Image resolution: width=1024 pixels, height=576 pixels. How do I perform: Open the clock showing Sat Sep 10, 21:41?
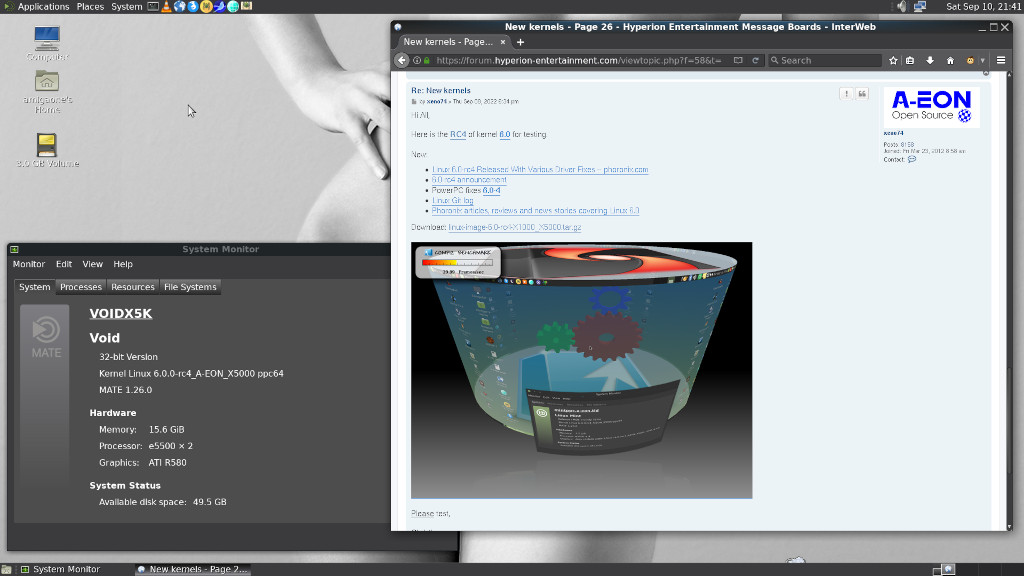point(984,7)
